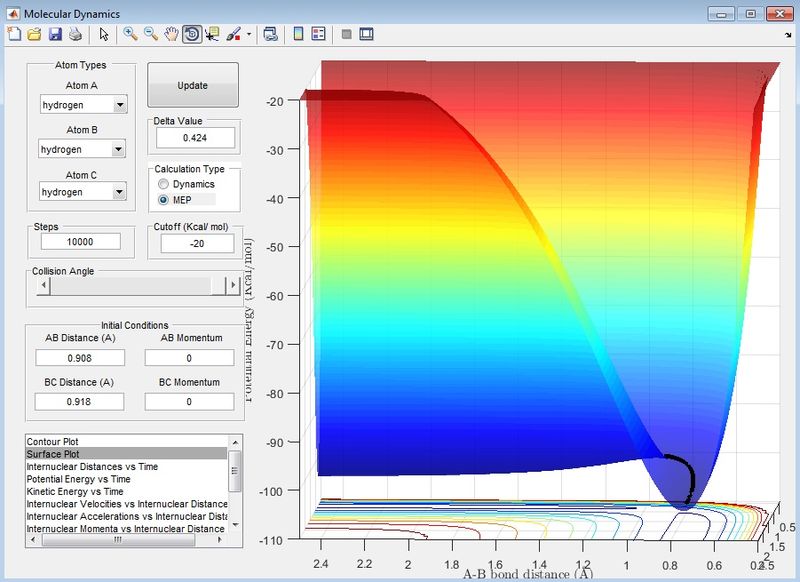Enable the Data Cursor tool
Image resolution: width=800 pixels, height=582 pixels.
pos(212,34)
